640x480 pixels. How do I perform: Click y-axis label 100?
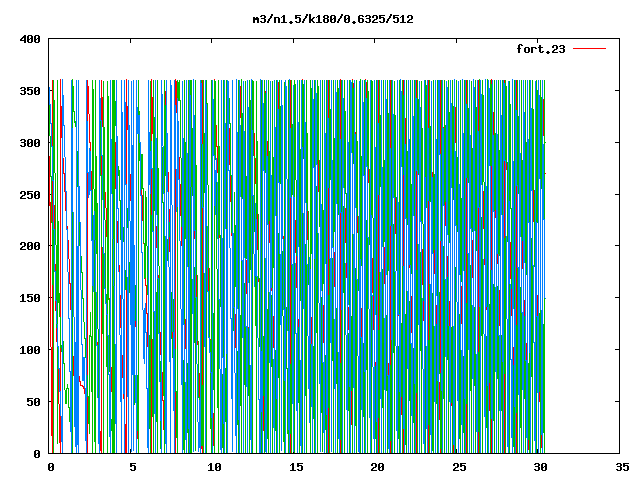[30, 350]
